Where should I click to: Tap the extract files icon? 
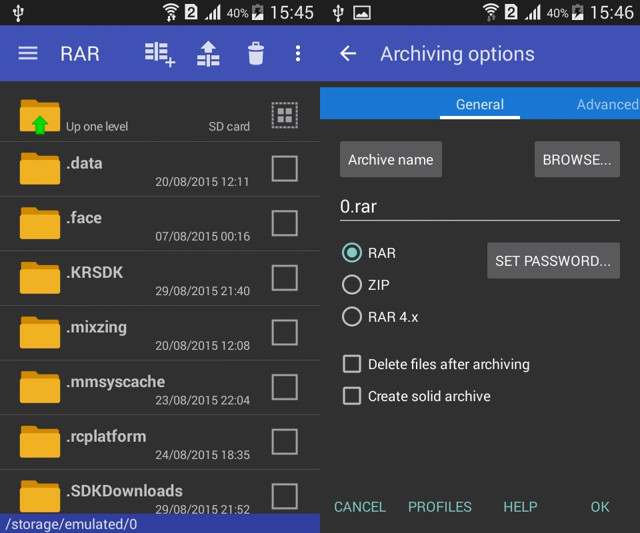[x=208, y=54]
